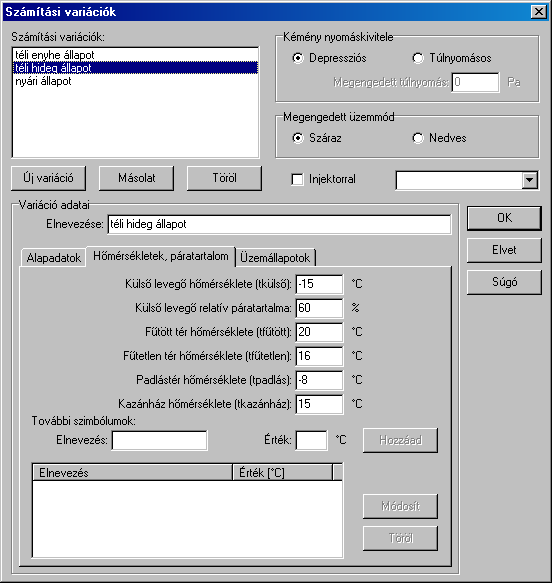Click Elvet to discard changes

point(504,250)
